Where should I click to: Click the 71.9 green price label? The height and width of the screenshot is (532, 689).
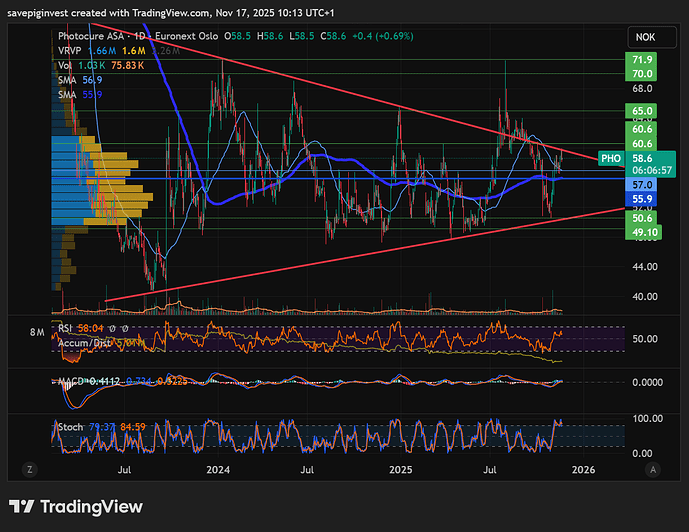[642, 60]
